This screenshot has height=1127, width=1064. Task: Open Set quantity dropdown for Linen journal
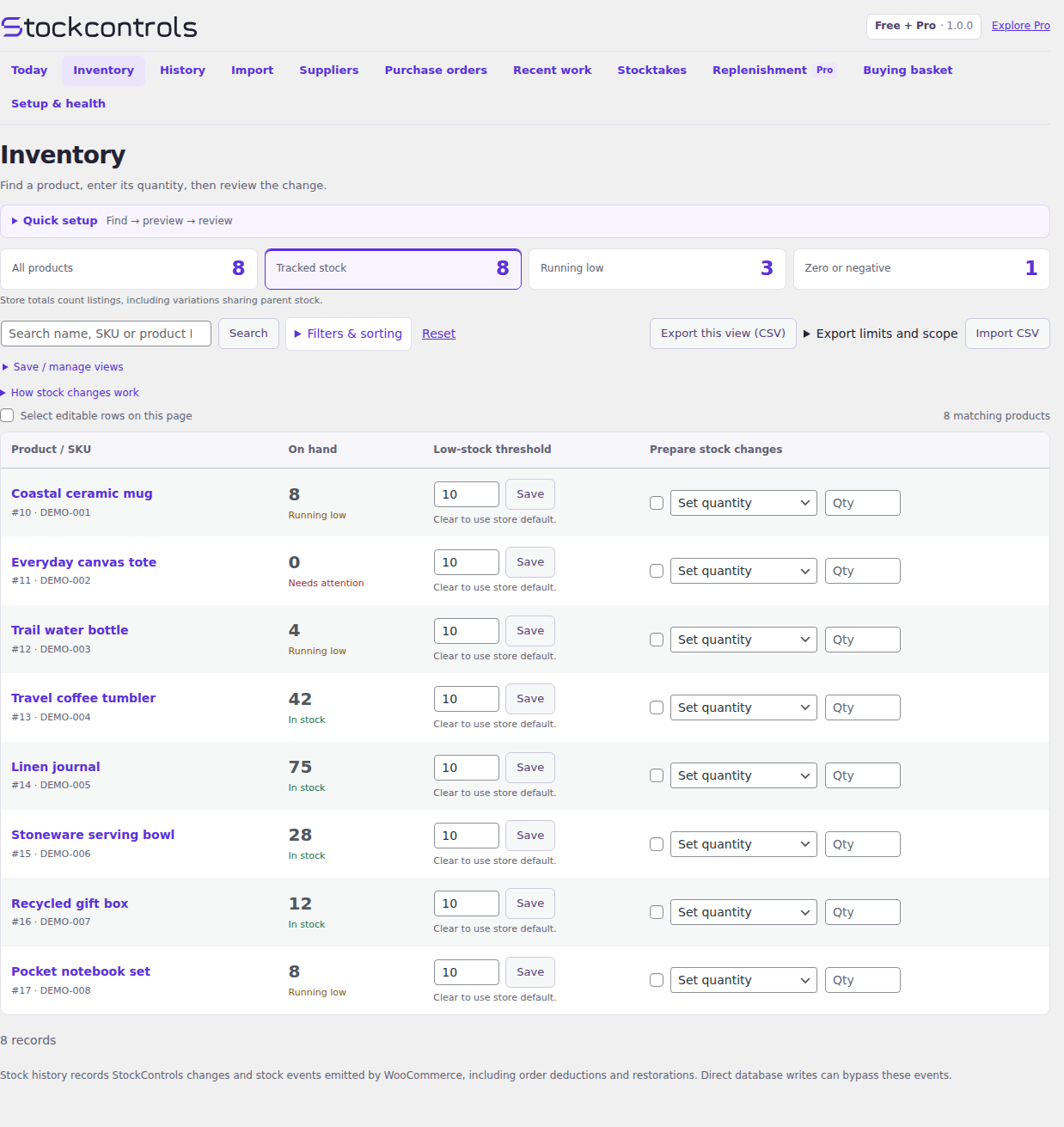(x=743, y=775)
